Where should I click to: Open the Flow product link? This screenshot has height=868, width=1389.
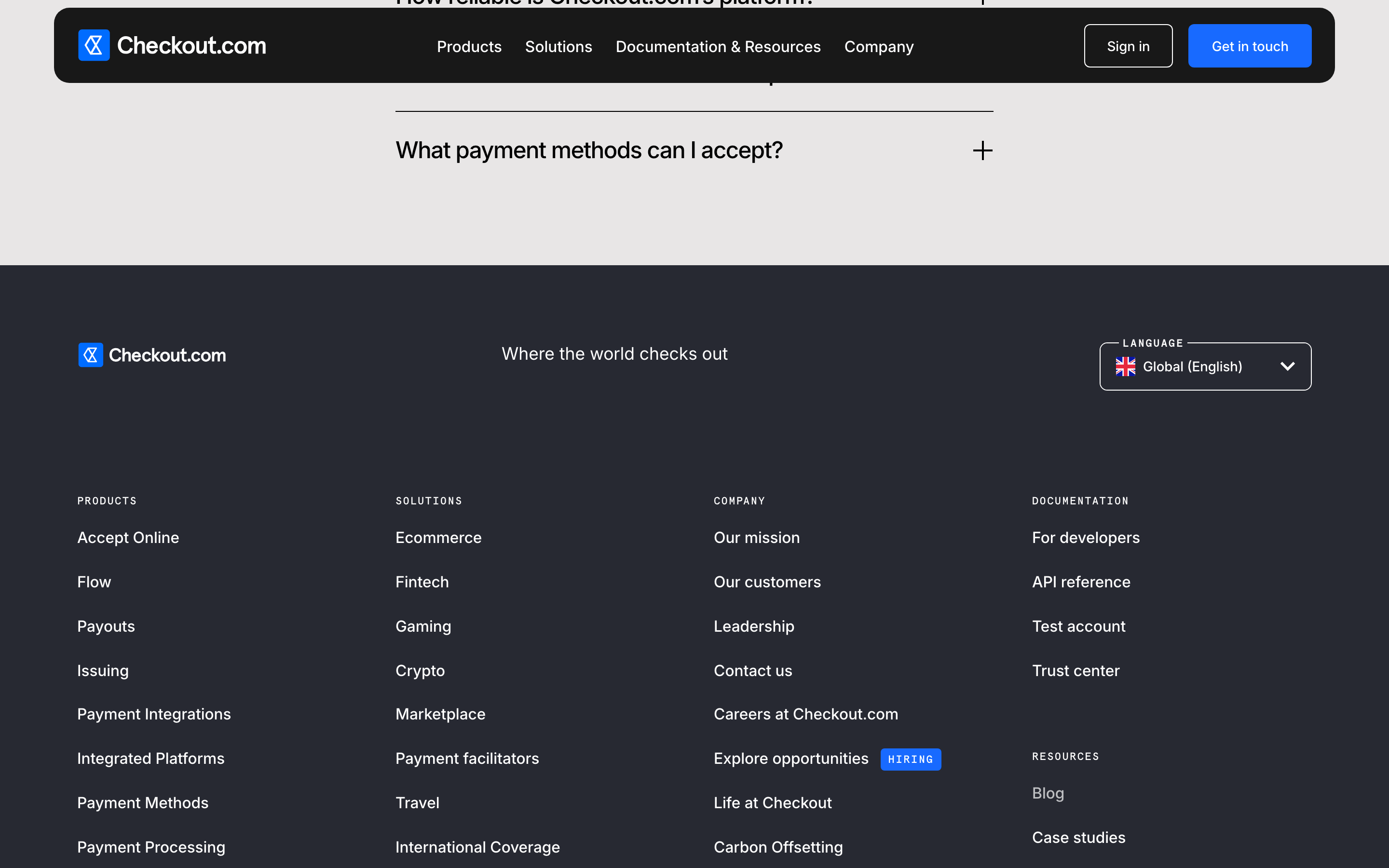[94, 582]
